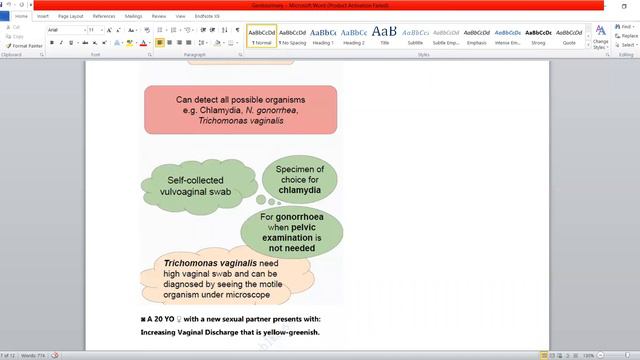Apply the Title style
Screen dimensions: 640x360
coord(384,36)
